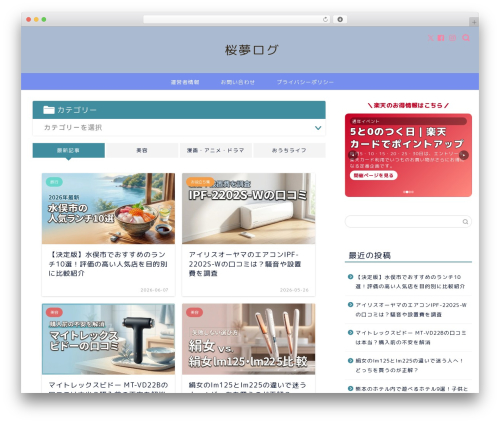500x423 pixels.
Task: Click the bullet icon beside 【決定版】水俣市 recent post
Action: 350,277
